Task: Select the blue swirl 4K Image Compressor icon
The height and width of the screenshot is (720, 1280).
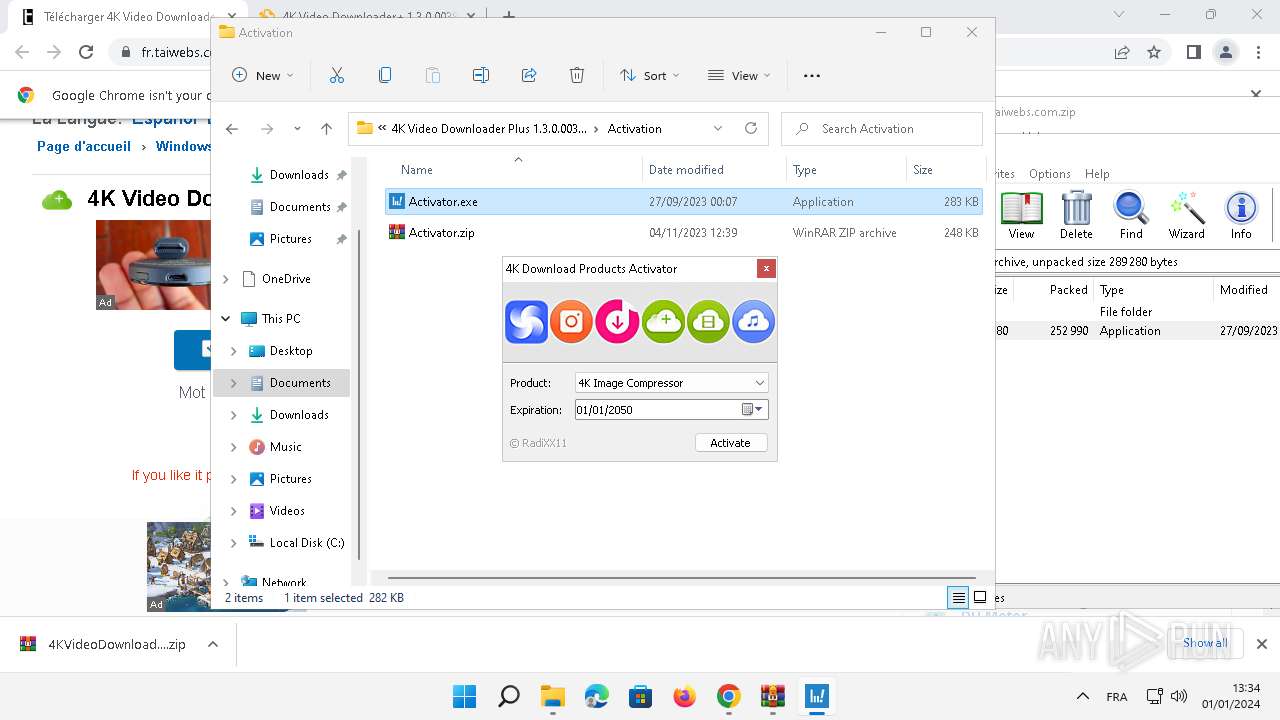Action: click(526, 322)
